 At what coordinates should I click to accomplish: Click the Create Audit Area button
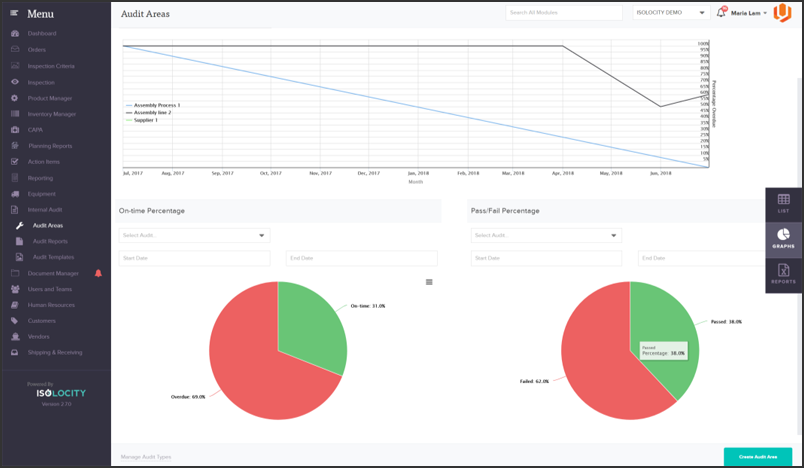(758, 457)
